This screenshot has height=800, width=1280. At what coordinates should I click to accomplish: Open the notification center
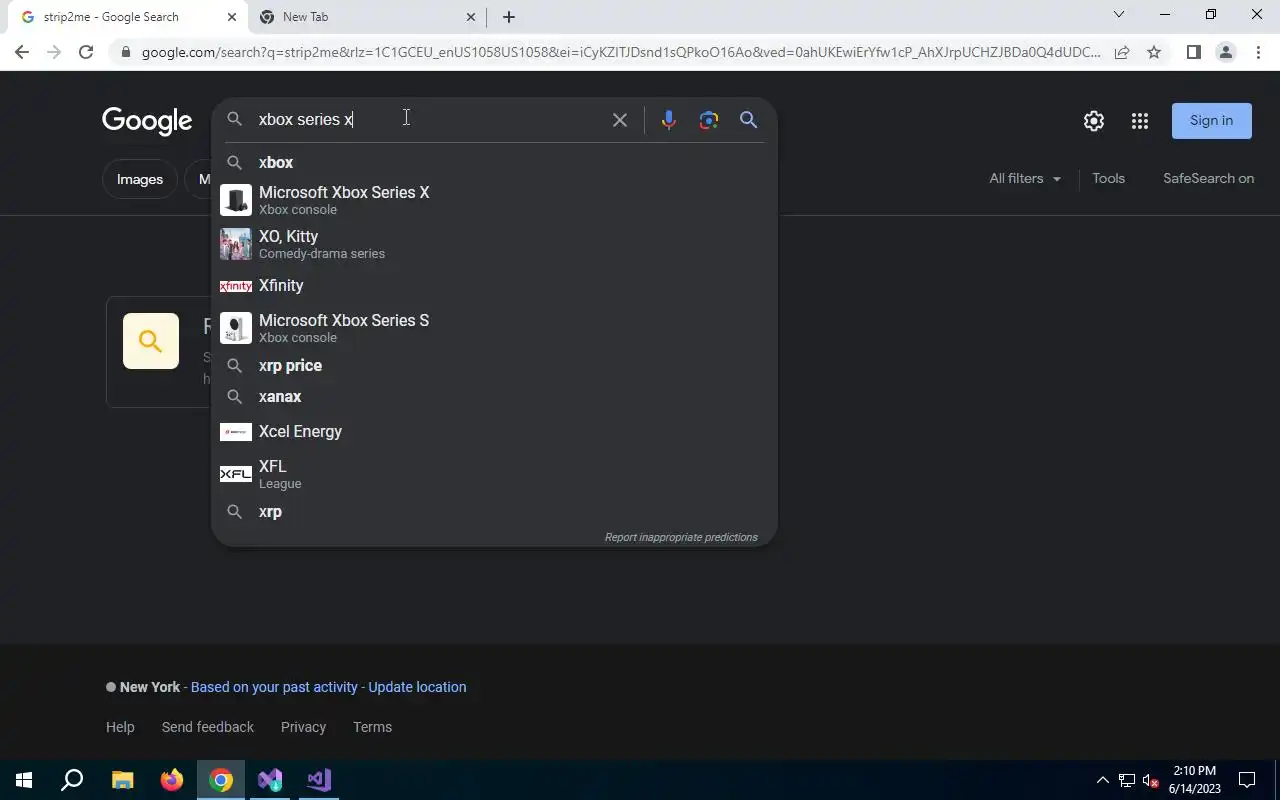pyautogui.click(x=1247, y=780)
